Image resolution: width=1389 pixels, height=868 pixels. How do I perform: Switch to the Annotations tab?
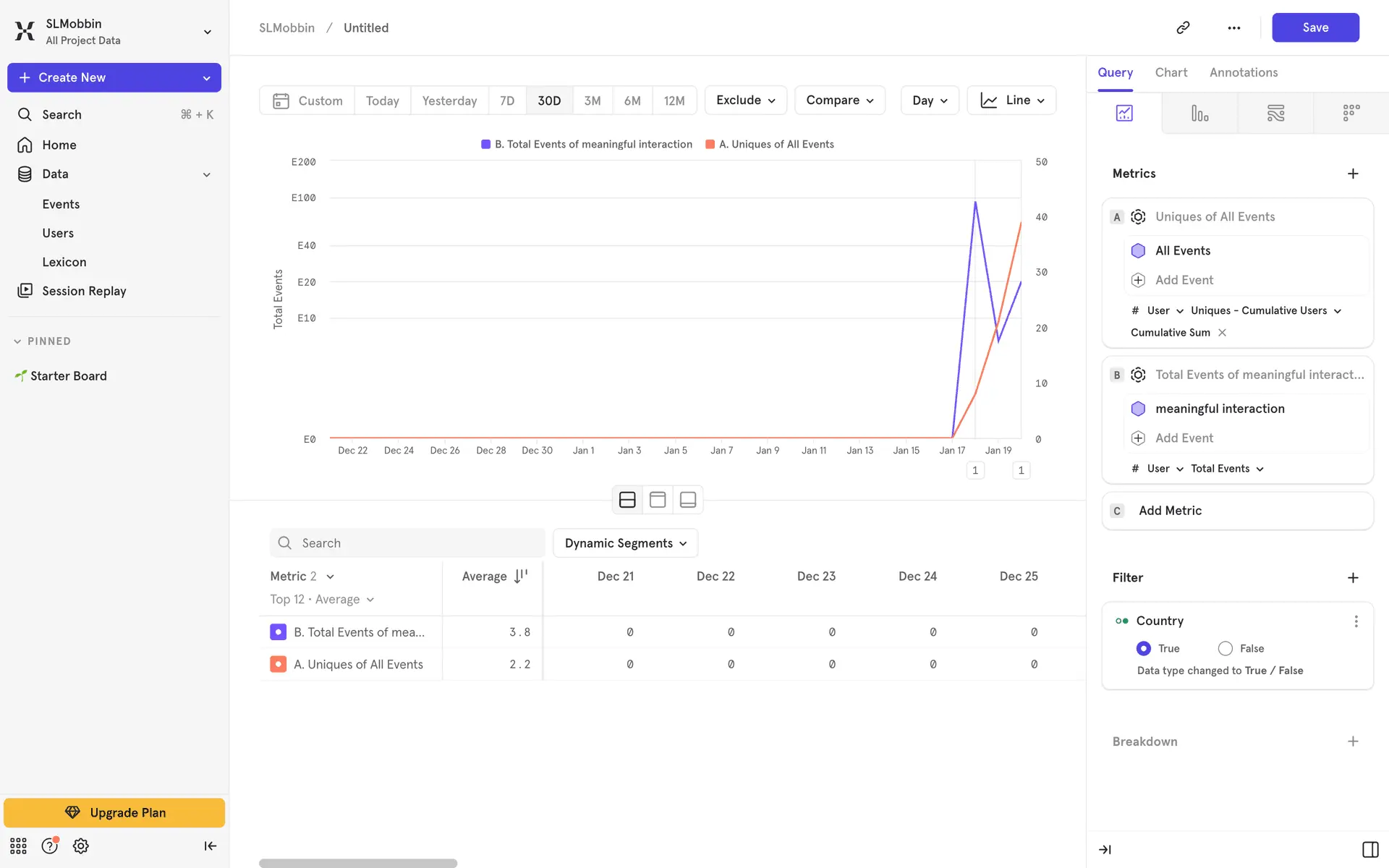1243,72
